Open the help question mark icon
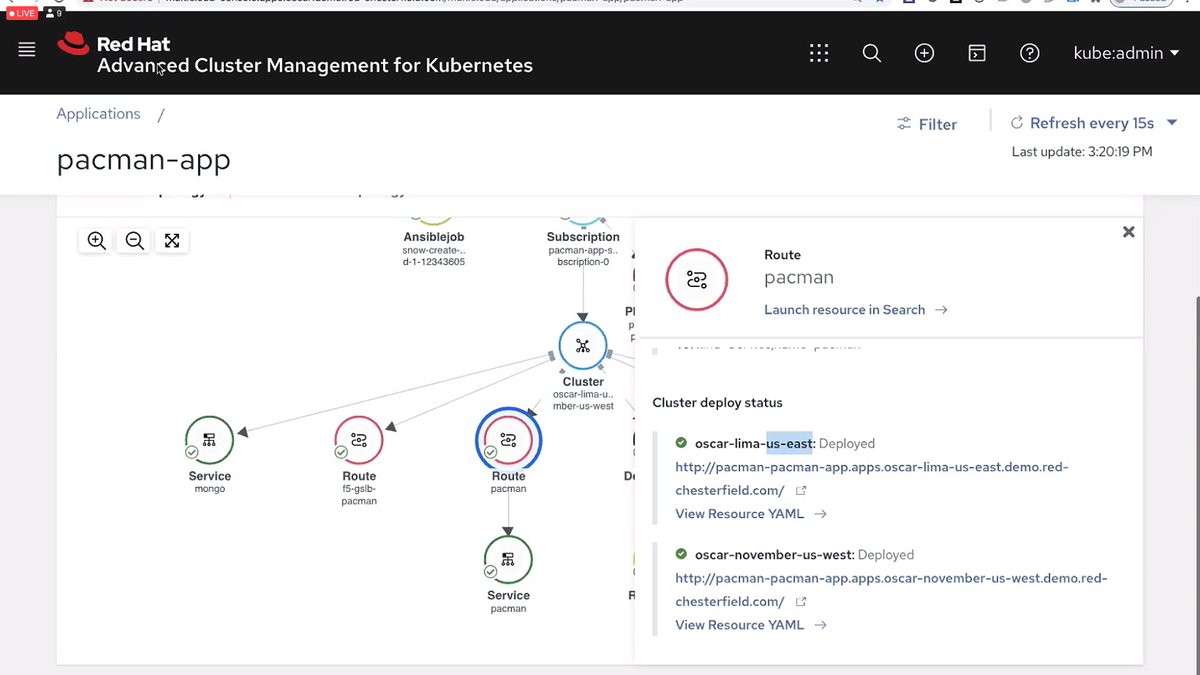1200x675 pixels. pyautogui.click(x=1029, y=53)
